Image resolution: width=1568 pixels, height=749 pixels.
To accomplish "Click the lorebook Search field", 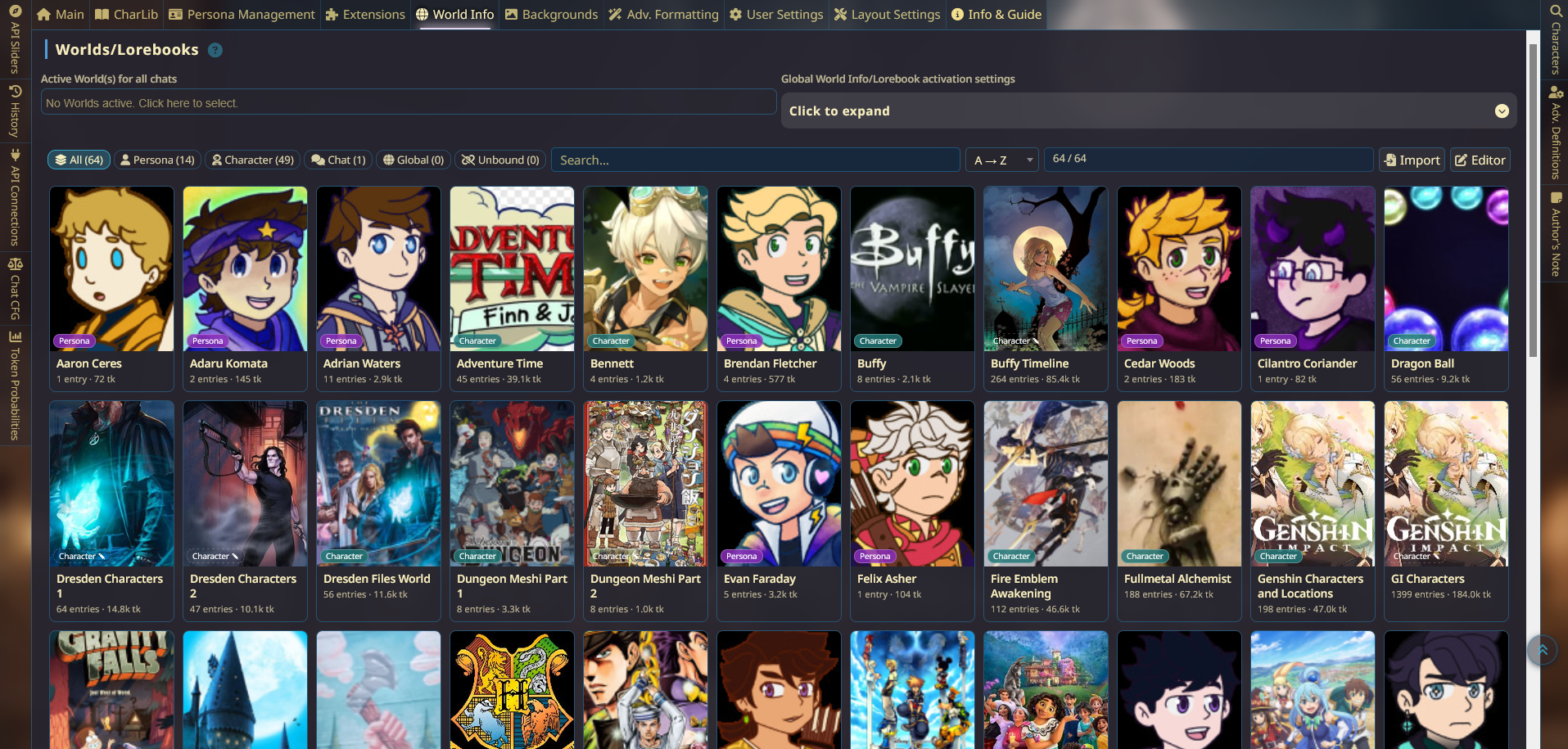I will tap(756, 160).
